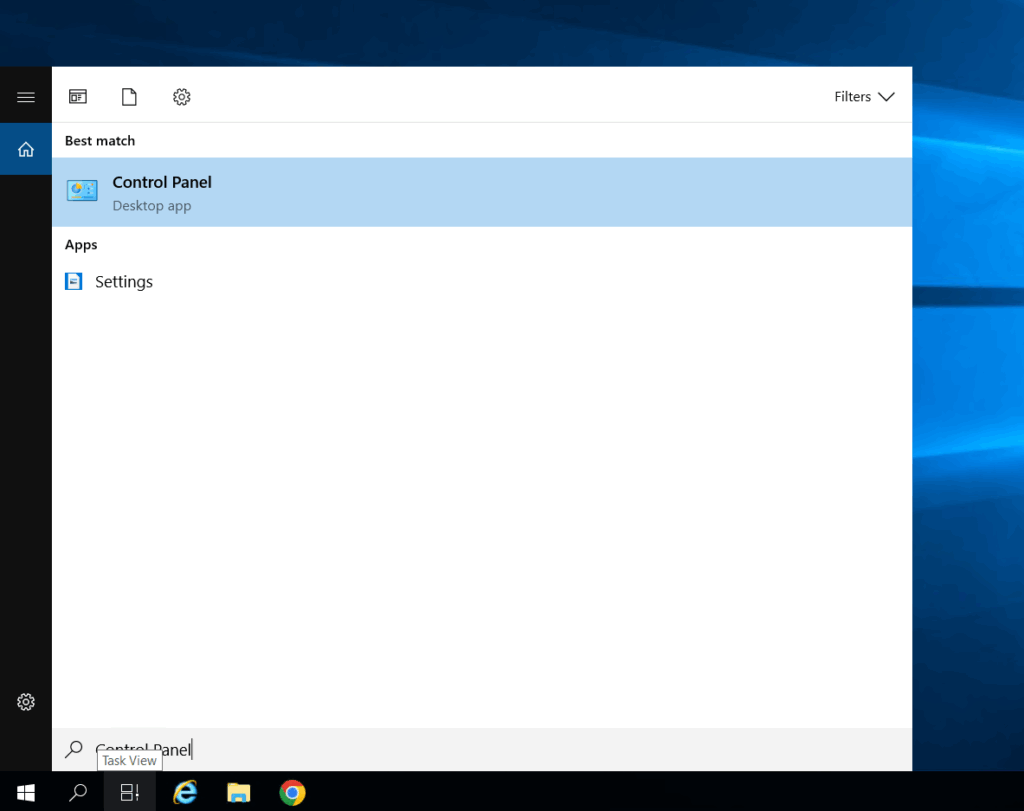Filter results by Apps icon
Screen dimensions: 1024x811
point(78,97)
